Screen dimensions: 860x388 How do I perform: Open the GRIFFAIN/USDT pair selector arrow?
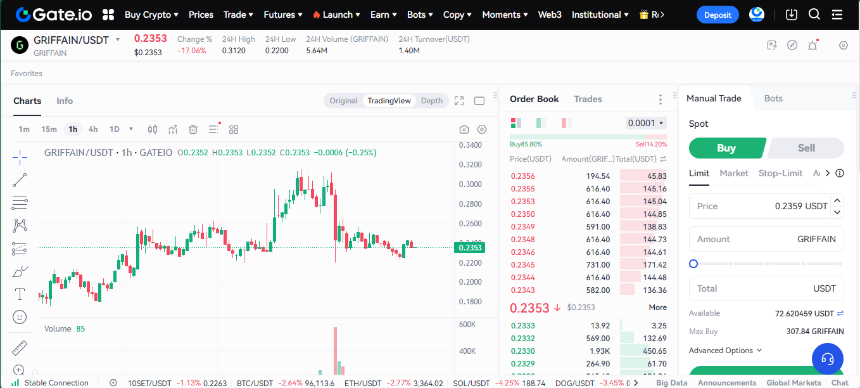click(118, 40)
